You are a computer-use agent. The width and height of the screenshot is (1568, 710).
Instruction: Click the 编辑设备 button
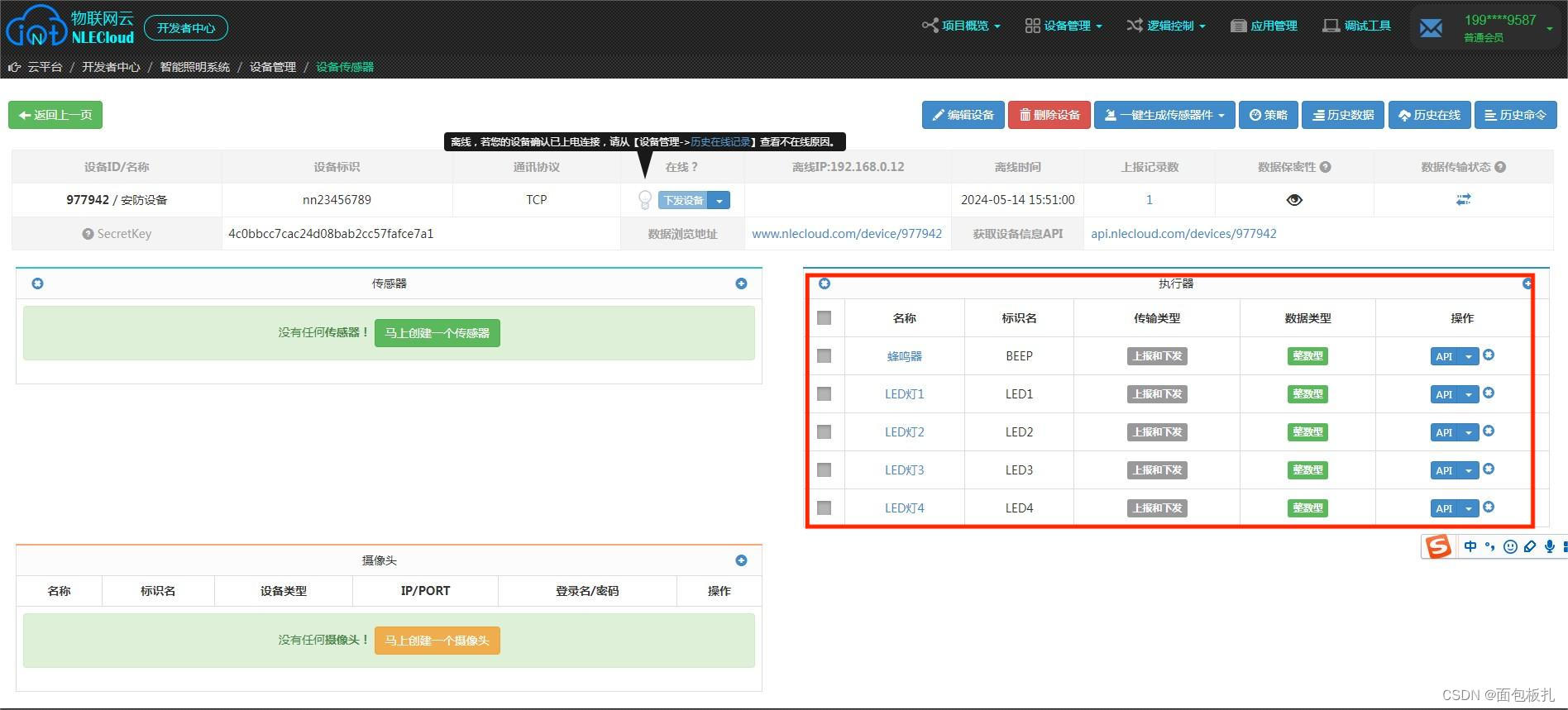tap(963, 115)
